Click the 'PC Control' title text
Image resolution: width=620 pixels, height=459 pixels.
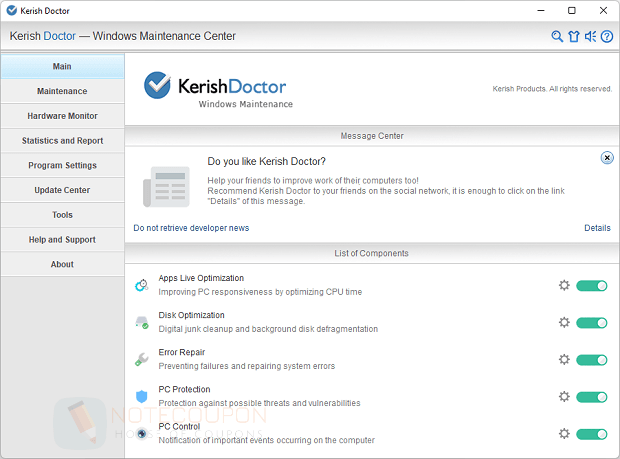coord(179,427)
